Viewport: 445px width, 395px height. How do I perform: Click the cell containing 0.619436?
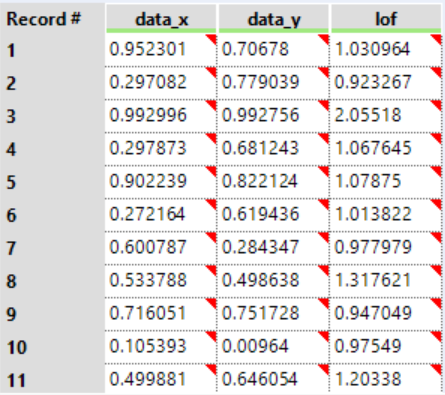[273, 215]
